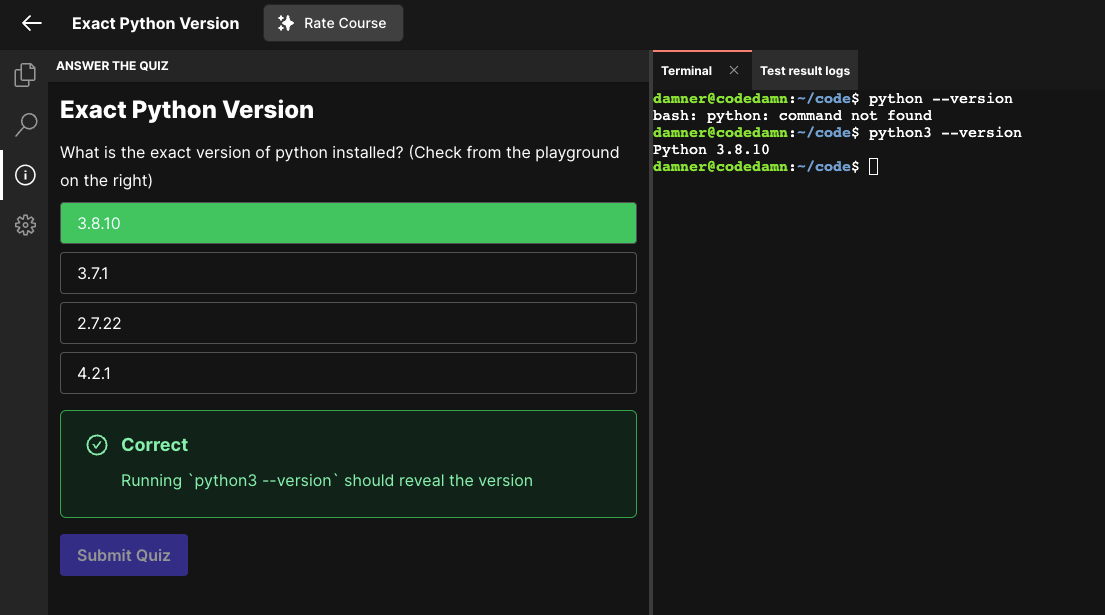Select the 3.8.10 answer option
The width and height of the screenshot is (1105, 615).
click(348, 223)
